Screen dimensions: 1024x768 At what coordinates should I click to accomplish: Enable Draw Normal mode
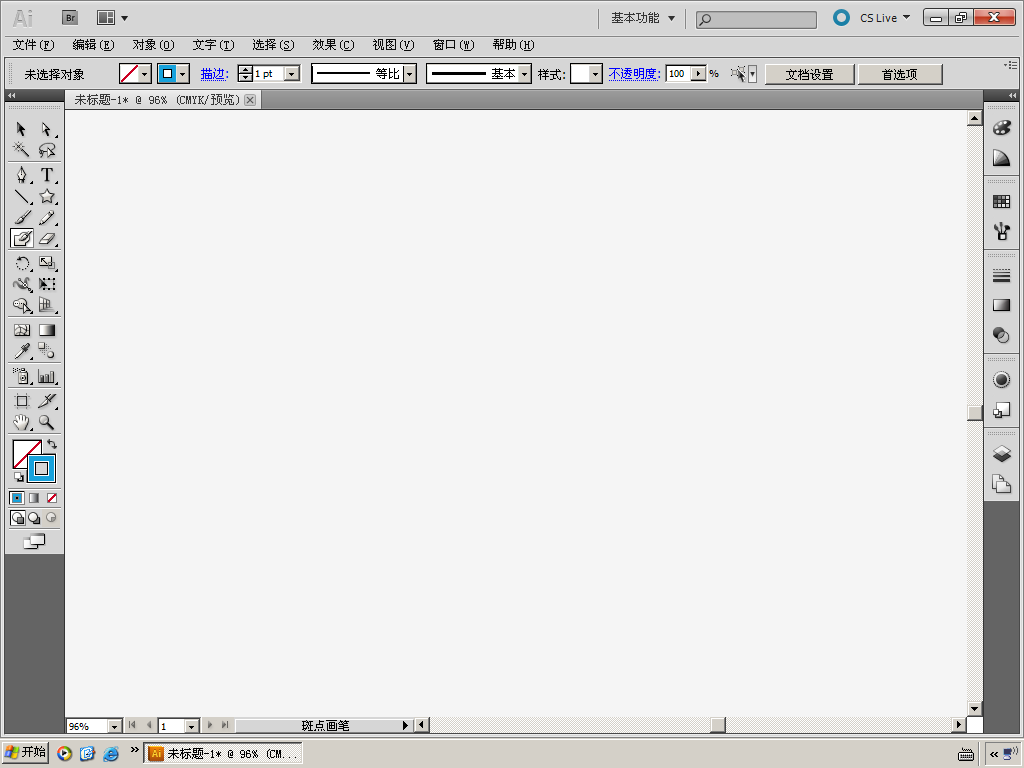tap(18, 518)
